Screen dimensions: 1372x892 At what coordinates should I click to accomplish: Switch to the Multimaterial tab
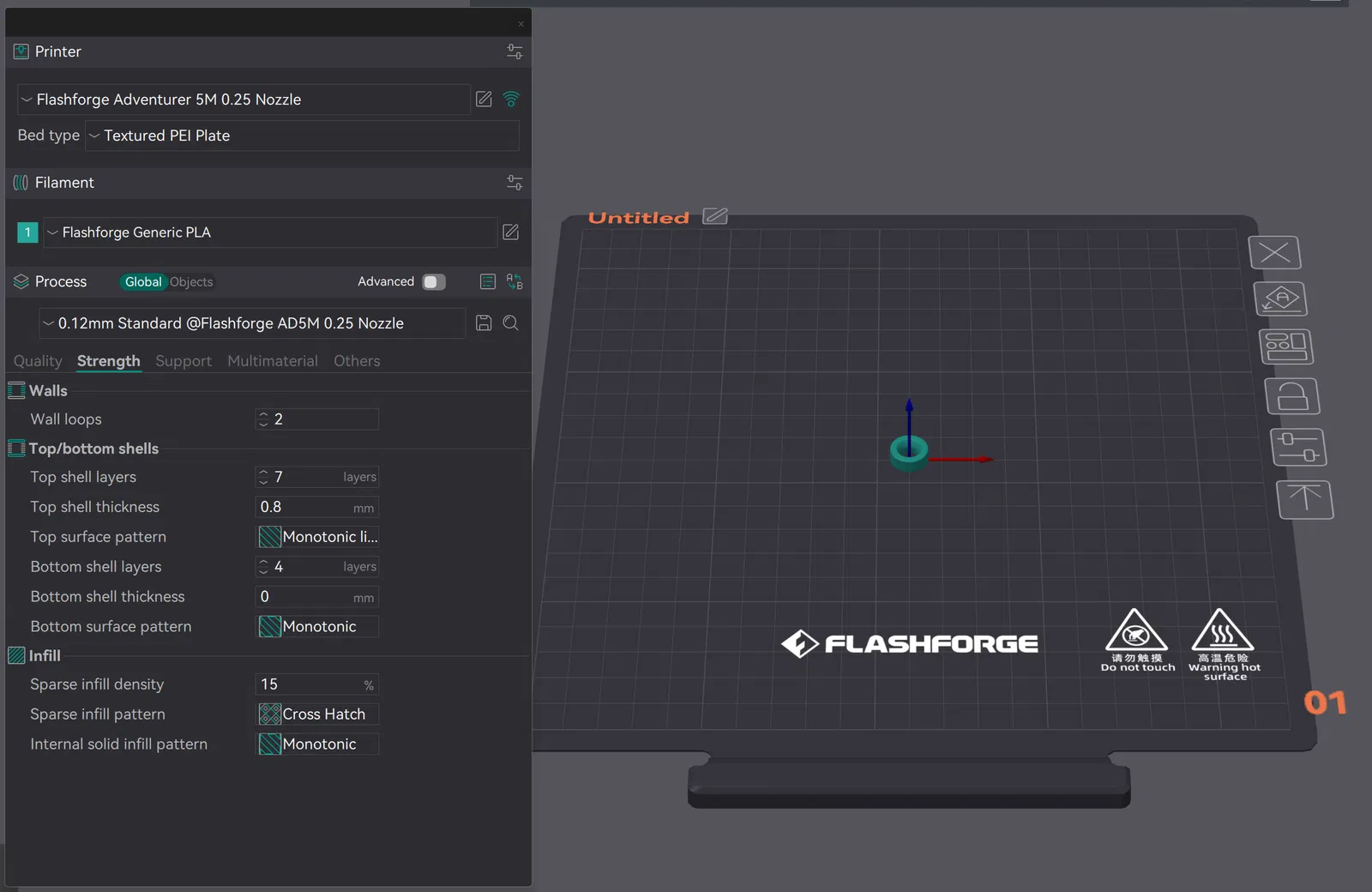pyautogui.click(x=273, y=361)
